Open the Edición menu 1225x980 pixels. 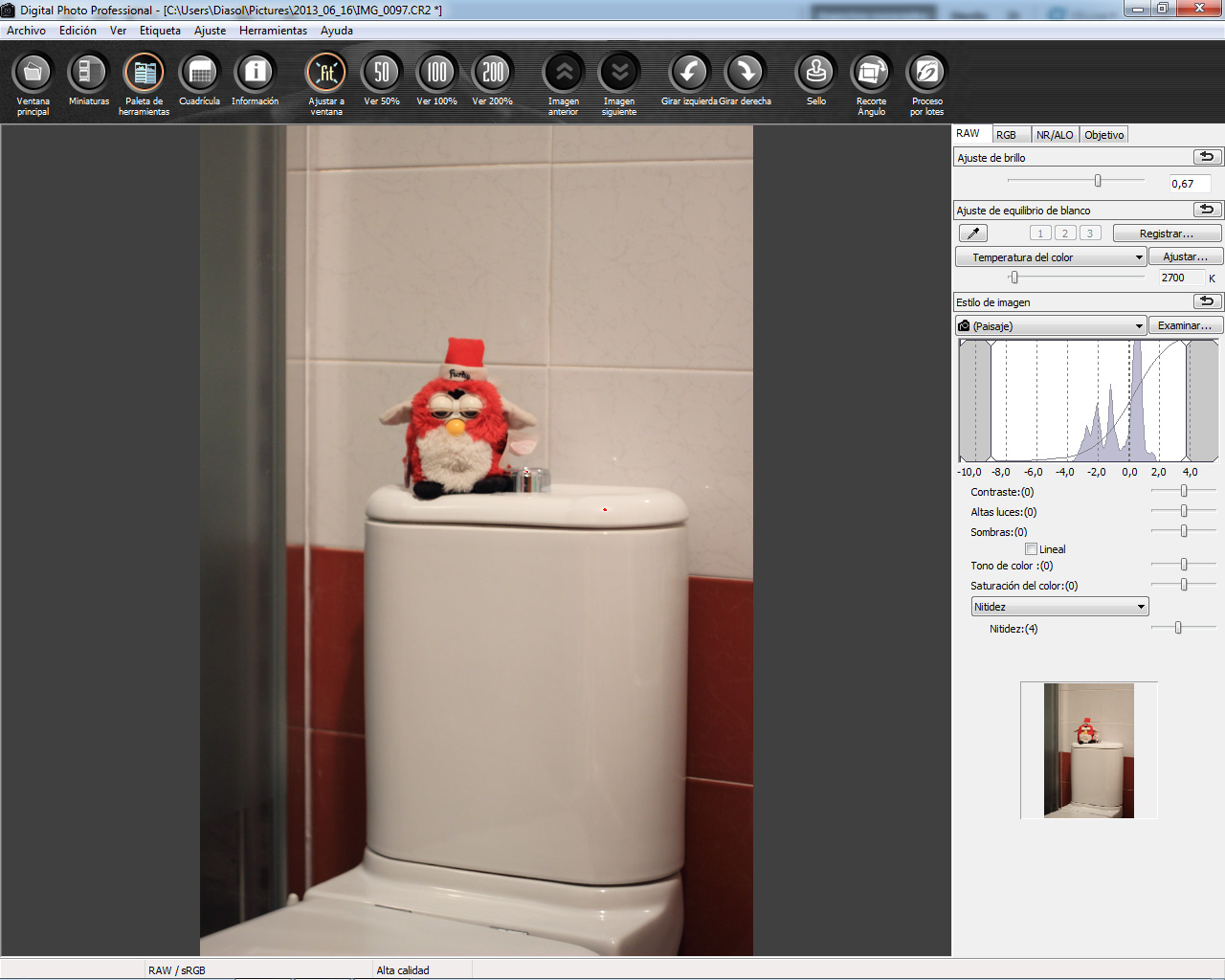(x=78, y=31)
